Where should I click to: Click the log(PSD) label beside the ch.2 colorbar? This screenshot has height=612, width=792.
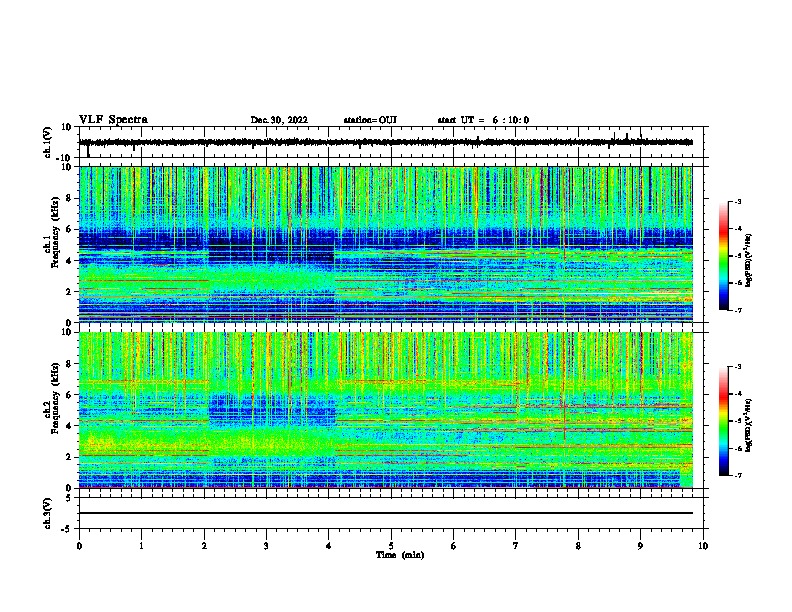point(749,425)
